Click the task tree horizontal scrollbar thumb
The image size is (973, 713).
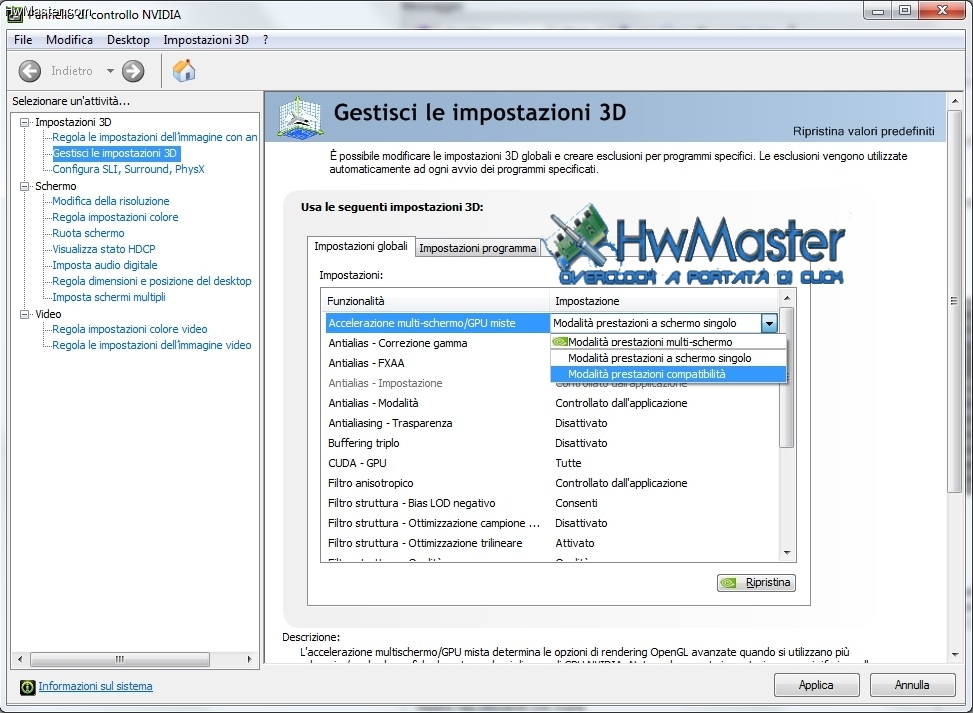coord(120,659)
